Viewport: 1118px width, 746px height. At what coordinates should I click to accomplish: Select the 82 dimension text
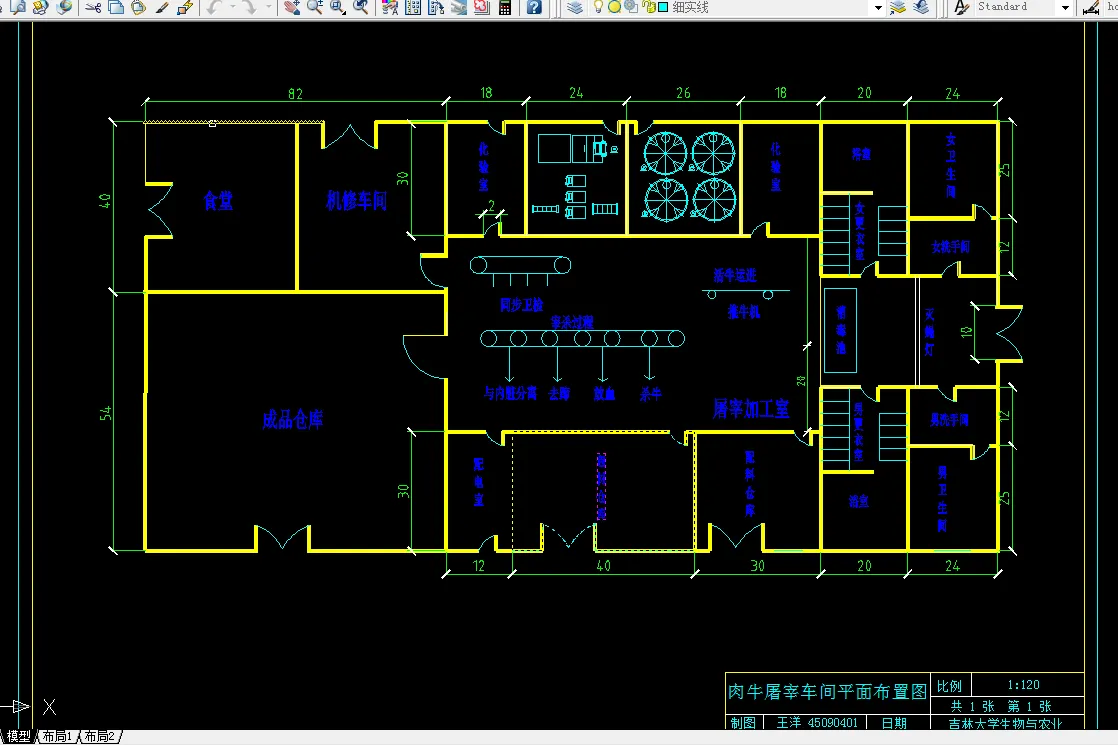coord(295,93)
